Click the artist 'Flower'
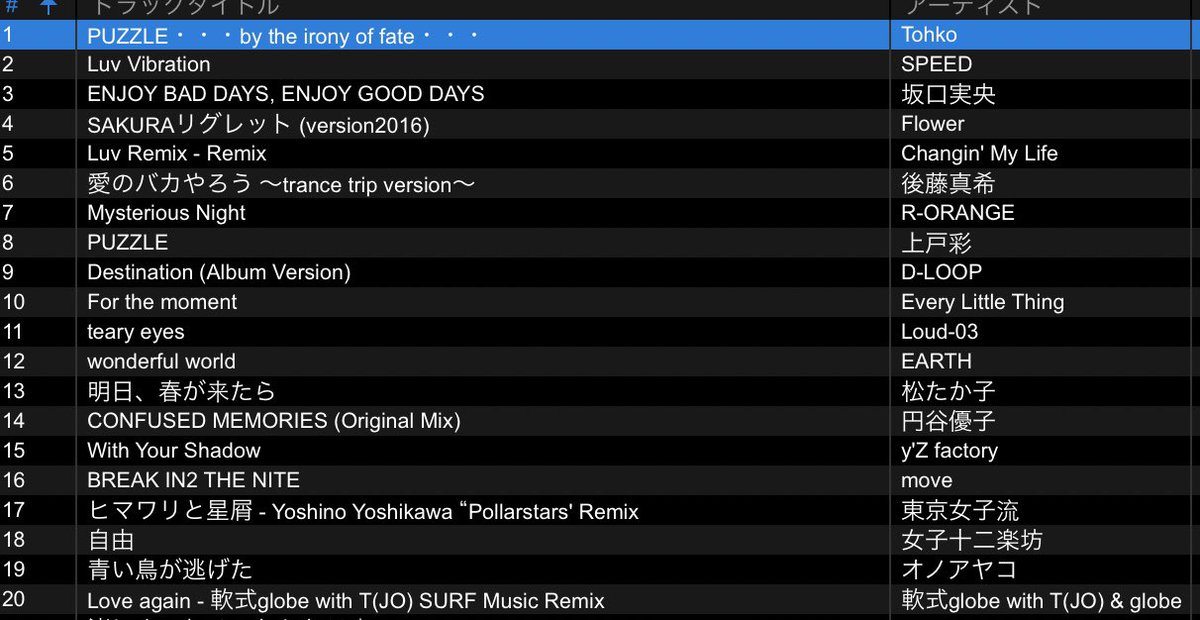1200x620 pixels. coord(933,124)
